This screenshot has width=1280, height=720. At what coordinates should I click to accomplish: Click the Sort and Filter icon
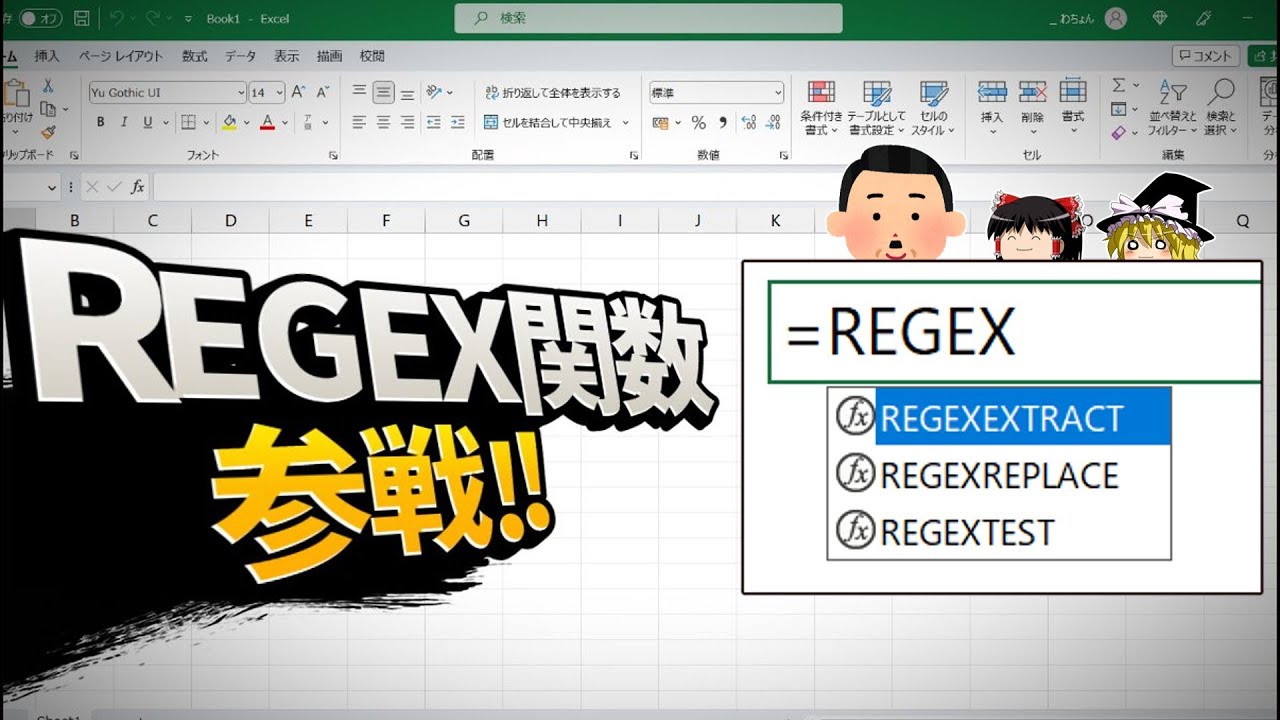click(1172, 93)
